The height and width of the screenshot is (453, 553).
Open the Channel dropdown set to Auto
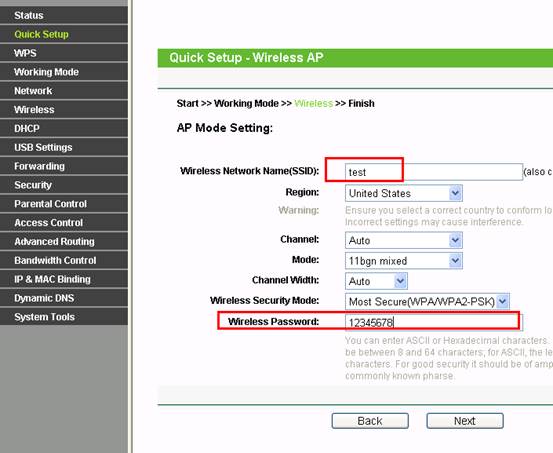tap(404, 240)
